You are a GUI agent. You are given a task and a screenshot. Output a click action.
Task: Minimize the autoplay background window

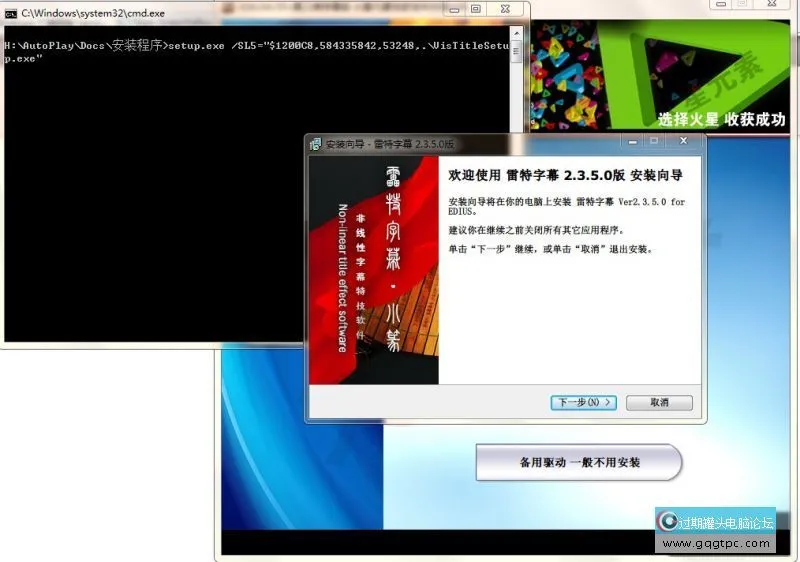point(721,4)
